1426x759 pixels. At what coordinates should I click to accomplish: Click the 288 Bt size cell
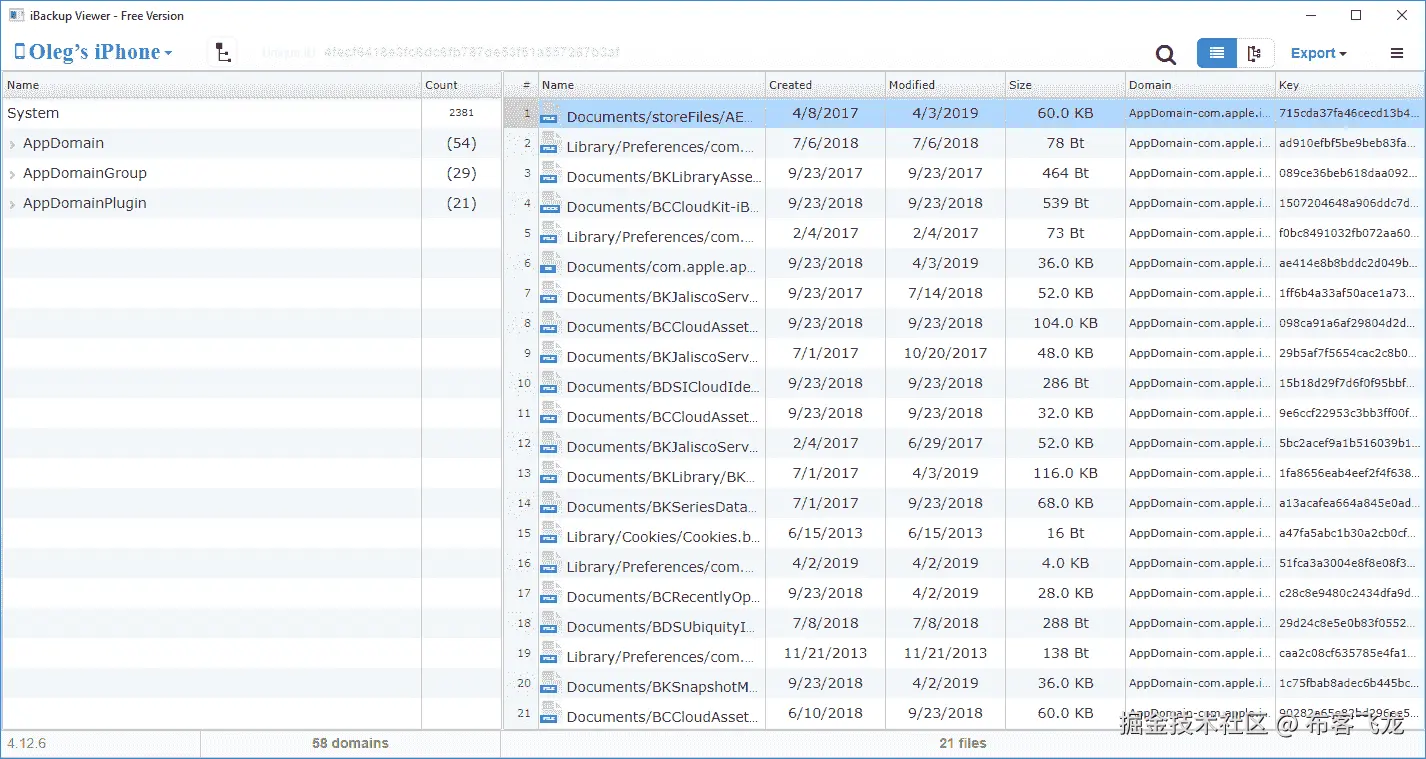(x=1065, y=623)
